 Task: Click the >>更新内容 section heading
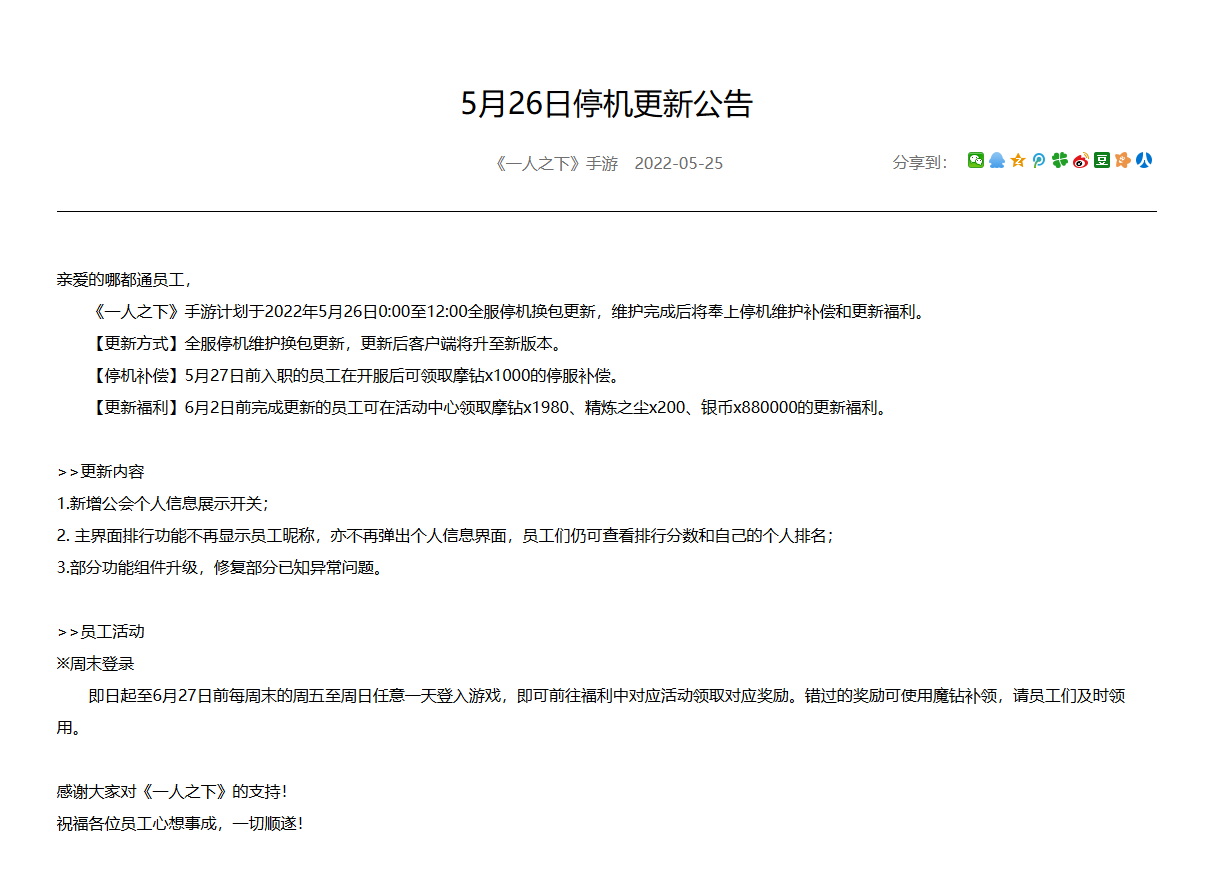pos(101,472)
